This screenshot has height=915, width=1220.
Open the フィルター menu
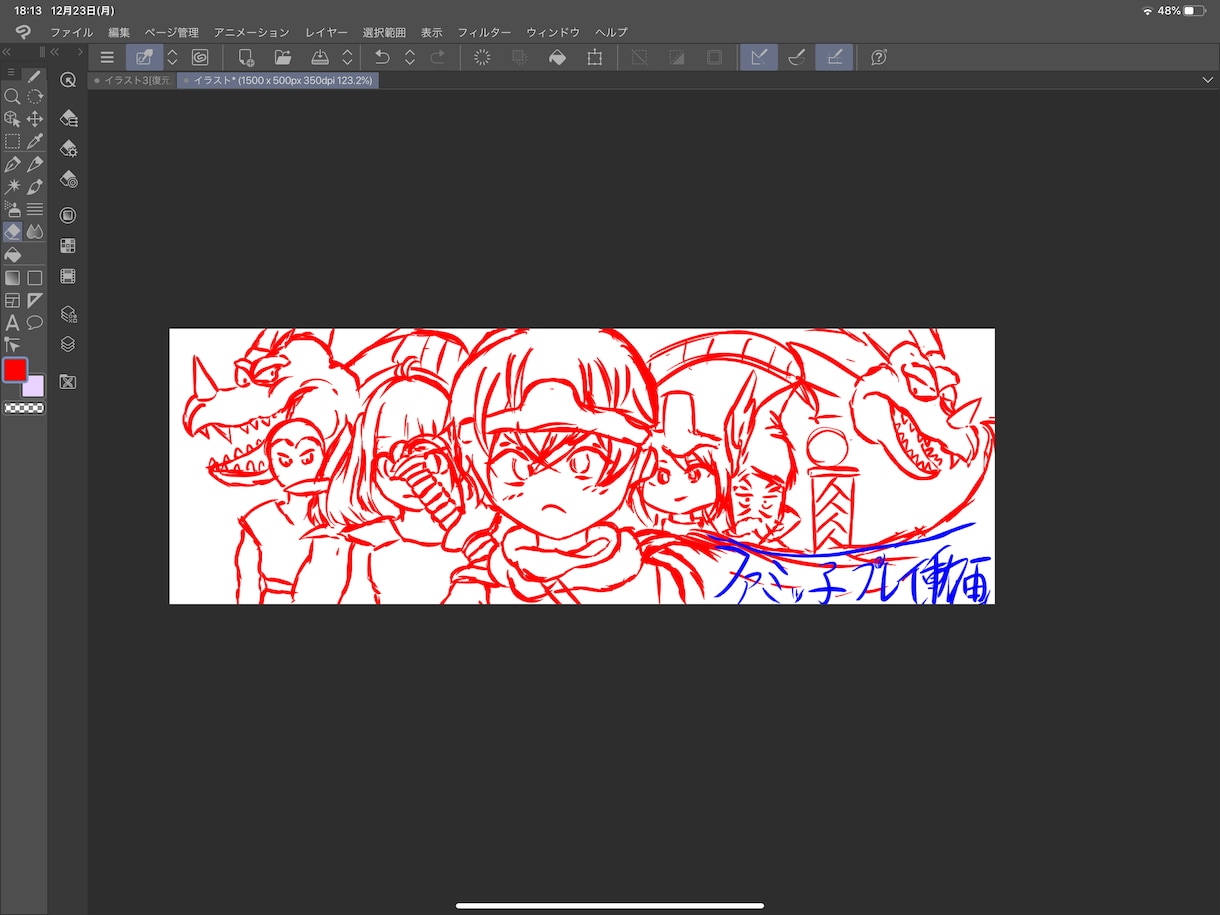tap(484, 33)
